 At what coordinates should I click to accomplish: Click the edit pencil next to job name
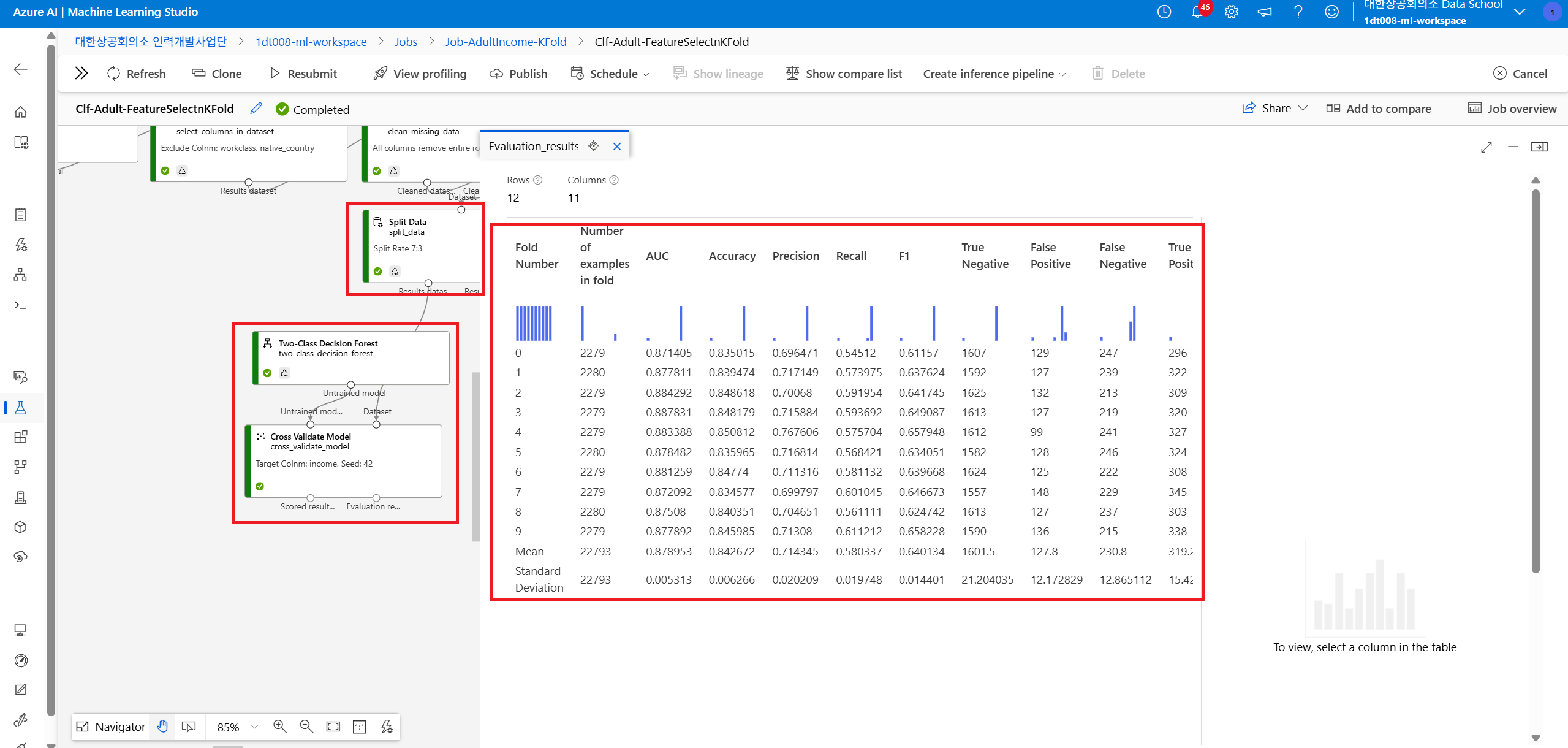click(256, 109)
